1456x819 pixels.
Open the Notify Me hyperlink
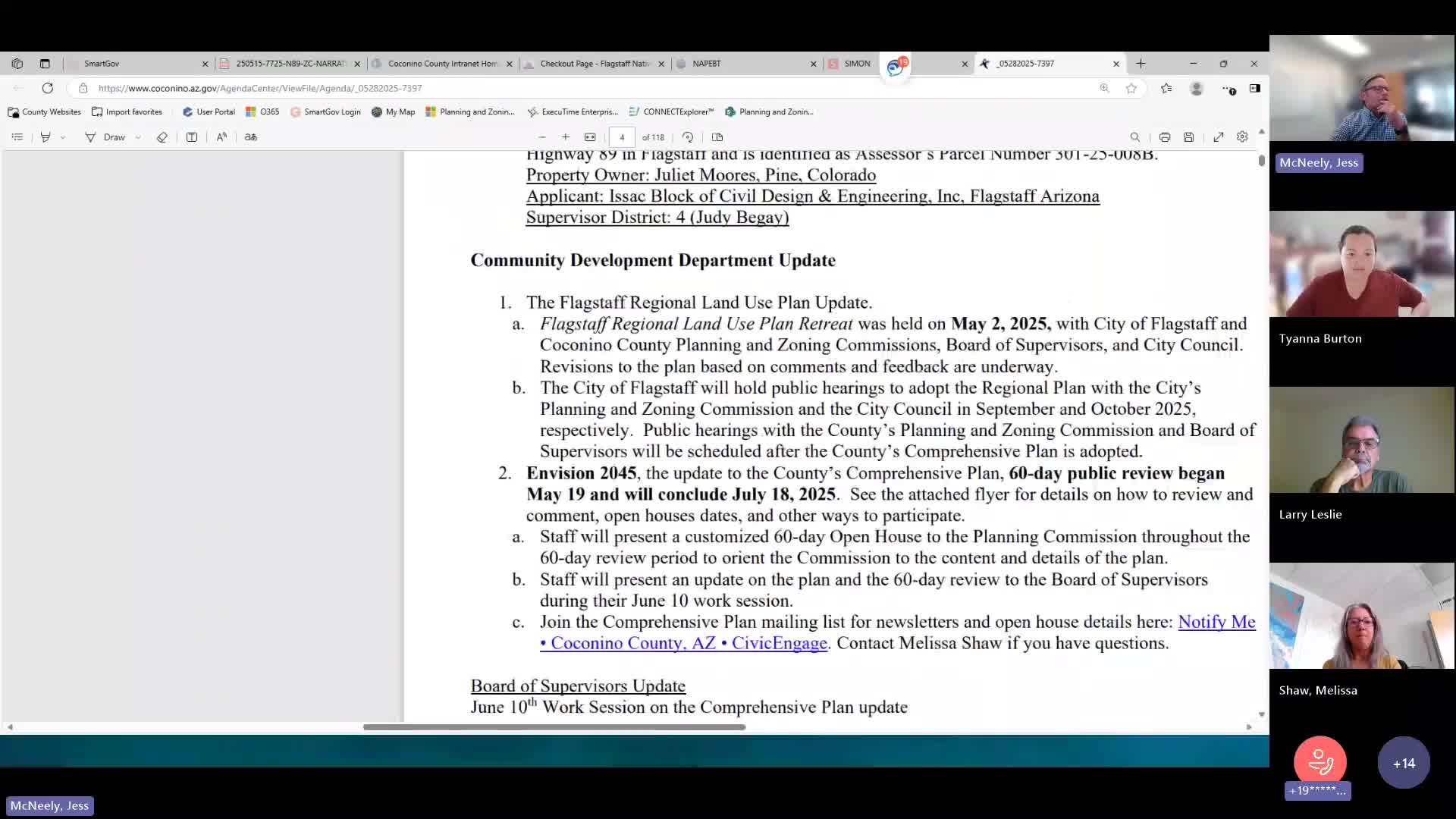point(1216,622)
